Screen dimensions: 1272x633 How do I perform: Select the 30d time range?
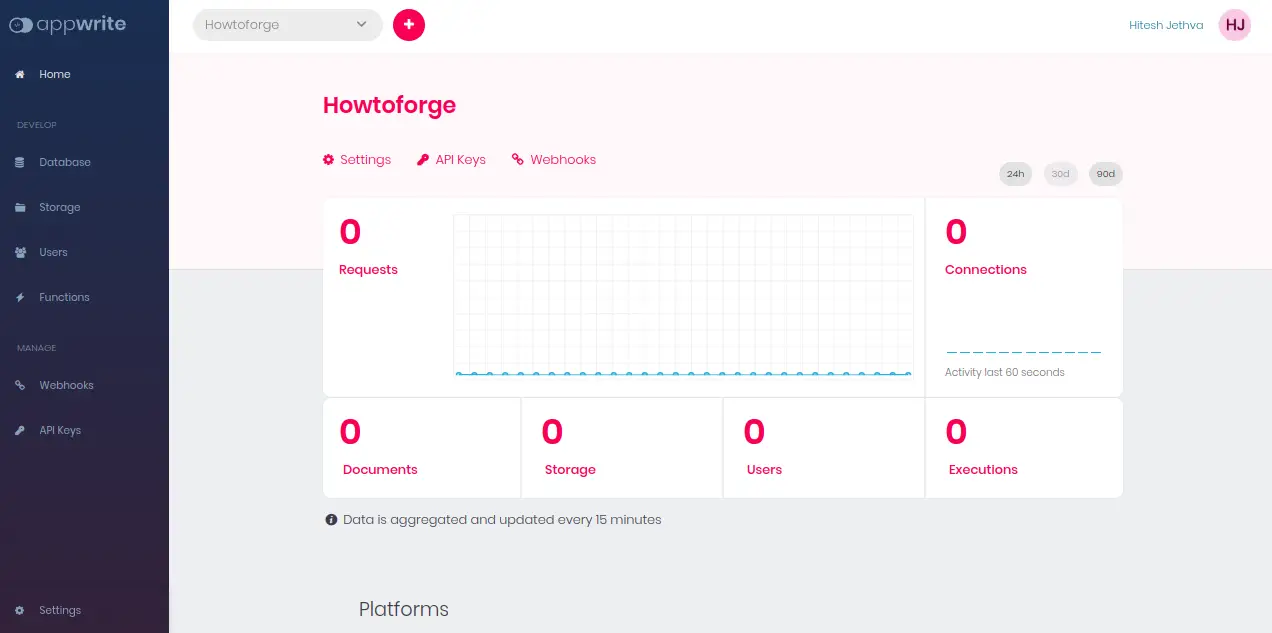pyautogui.click(x=1061, y=174)
